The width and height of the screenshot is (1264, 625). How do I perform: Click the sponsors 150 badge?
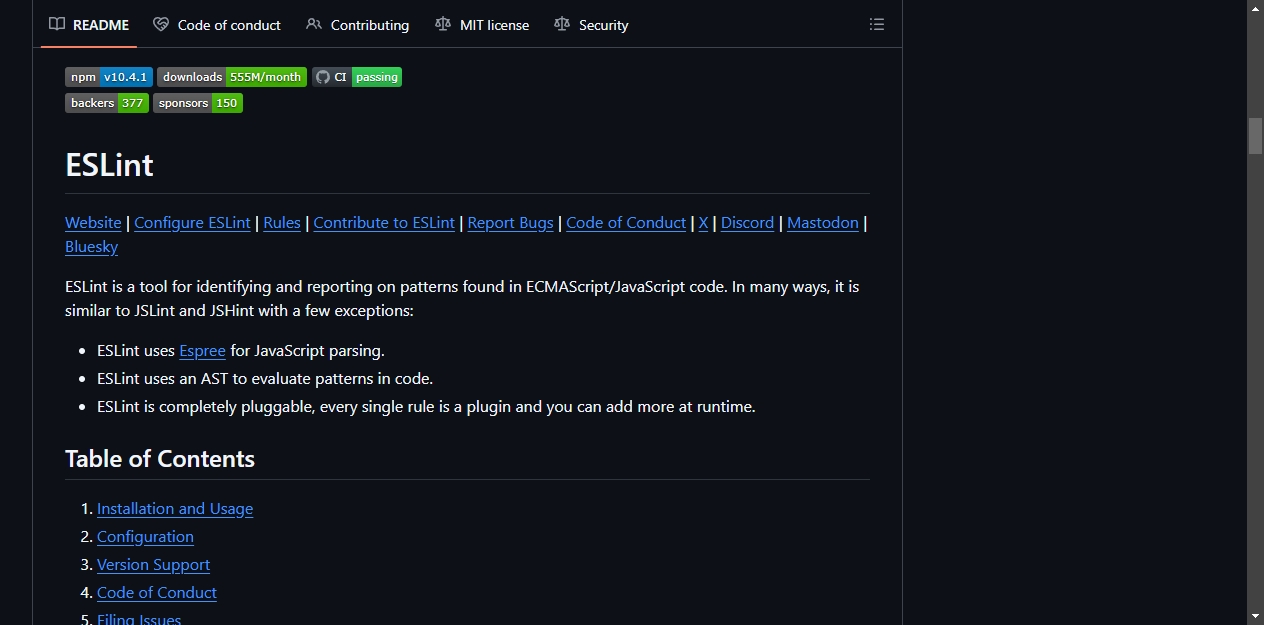(x=198, y=103)
